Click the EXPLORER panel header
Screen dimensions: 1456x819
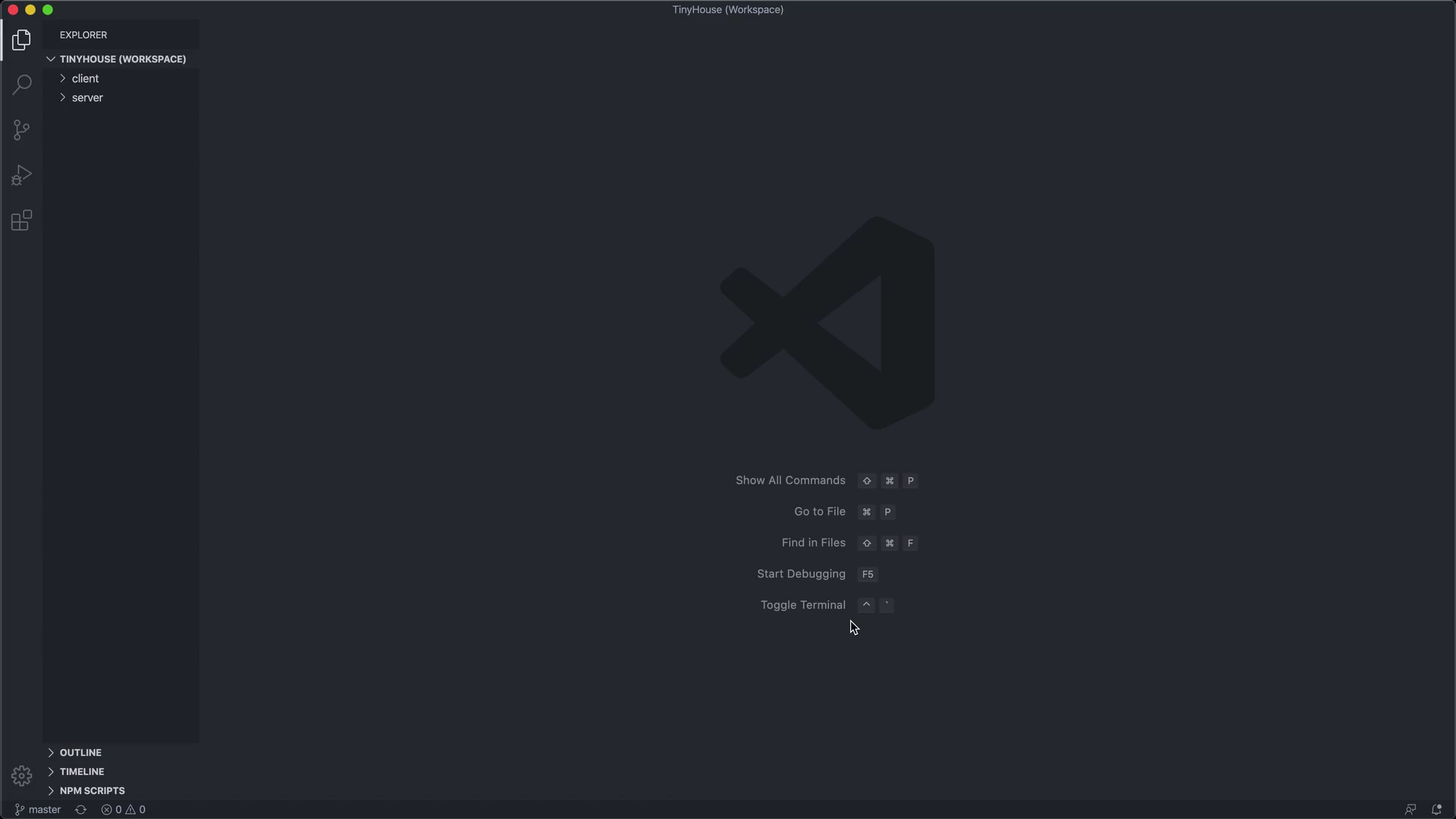(83, 34)
